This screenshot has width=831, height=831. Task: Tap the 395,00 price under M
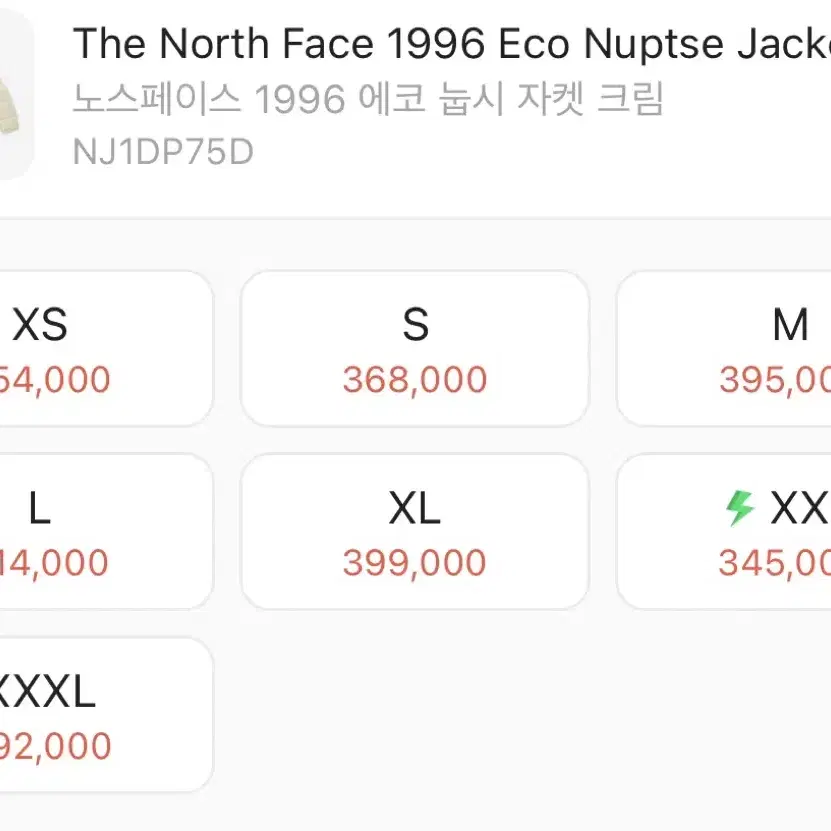(775, 379)
